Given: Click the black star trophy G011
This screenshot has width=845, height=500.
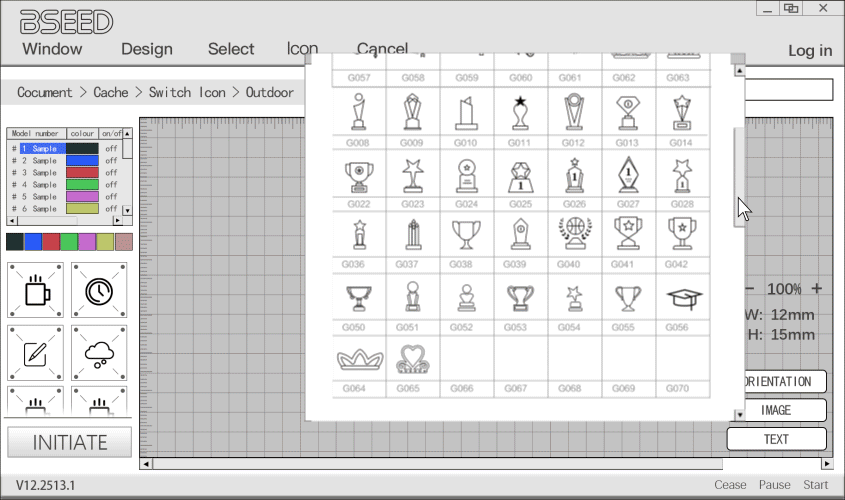Looking at the screenshot, I should (520, 112).
